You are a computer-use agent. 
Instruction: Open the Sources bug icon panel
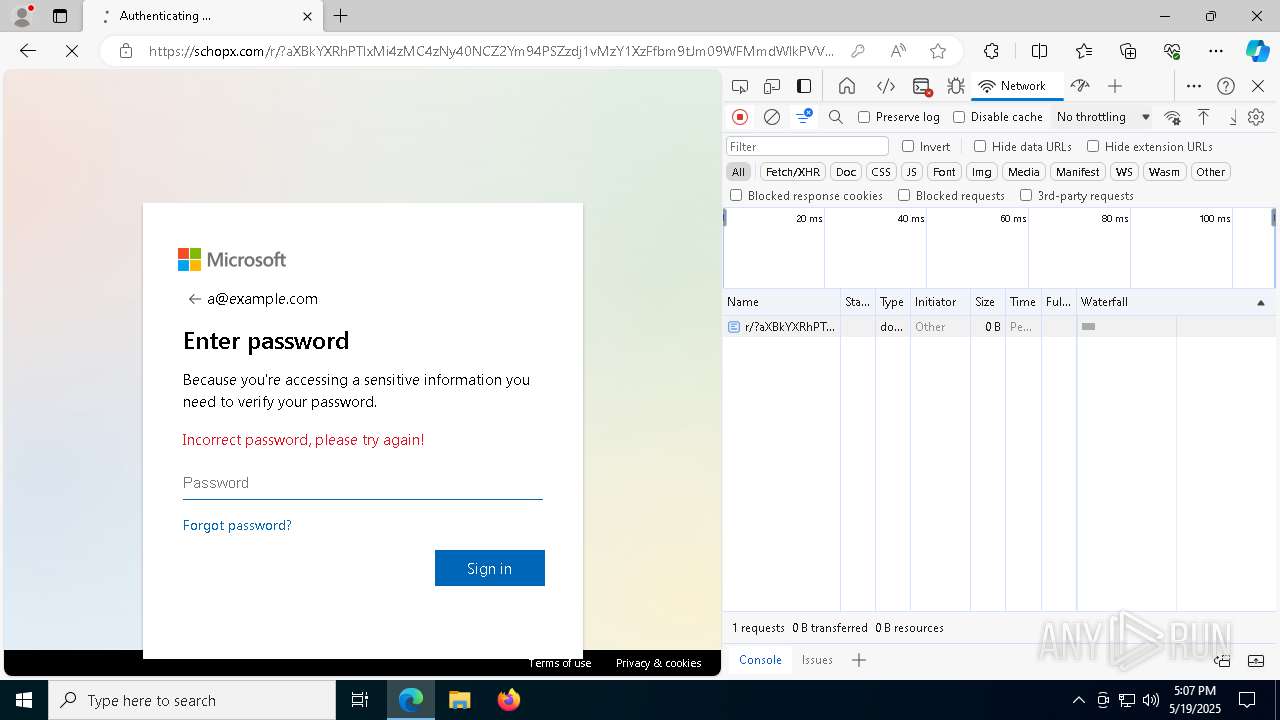pos(956,86)
